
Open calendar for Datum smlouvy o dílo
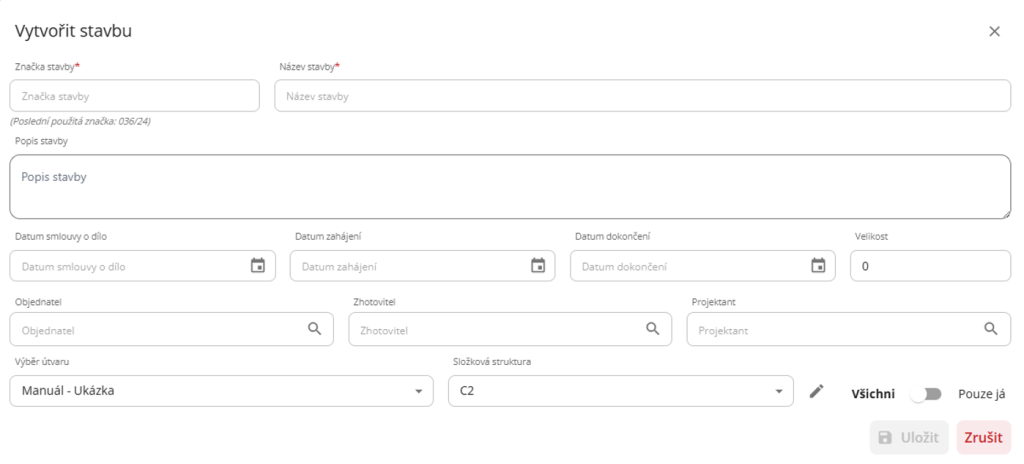pos(257,266)
